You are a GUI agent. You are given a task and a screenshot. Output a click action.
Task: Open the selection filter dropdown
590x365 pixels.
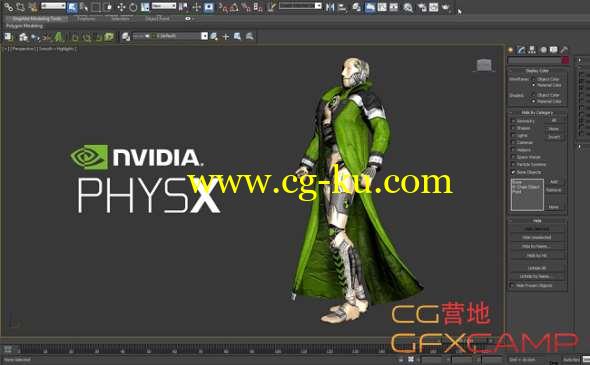pyautogui.click(x=53, y=6)
